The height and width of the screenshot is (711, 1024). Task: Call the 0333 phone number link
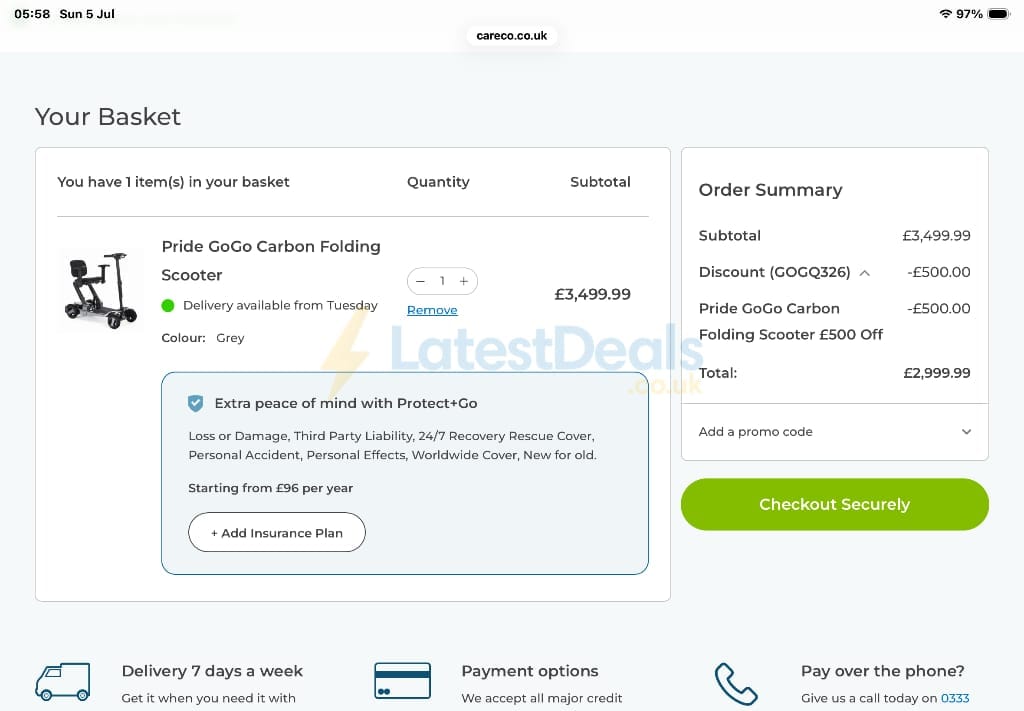[955, 698]
